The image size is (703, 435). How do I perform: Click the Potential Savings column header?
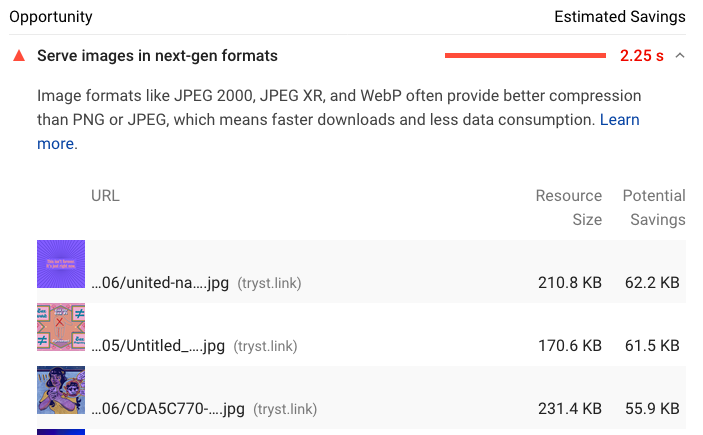(x=654, y=208)
